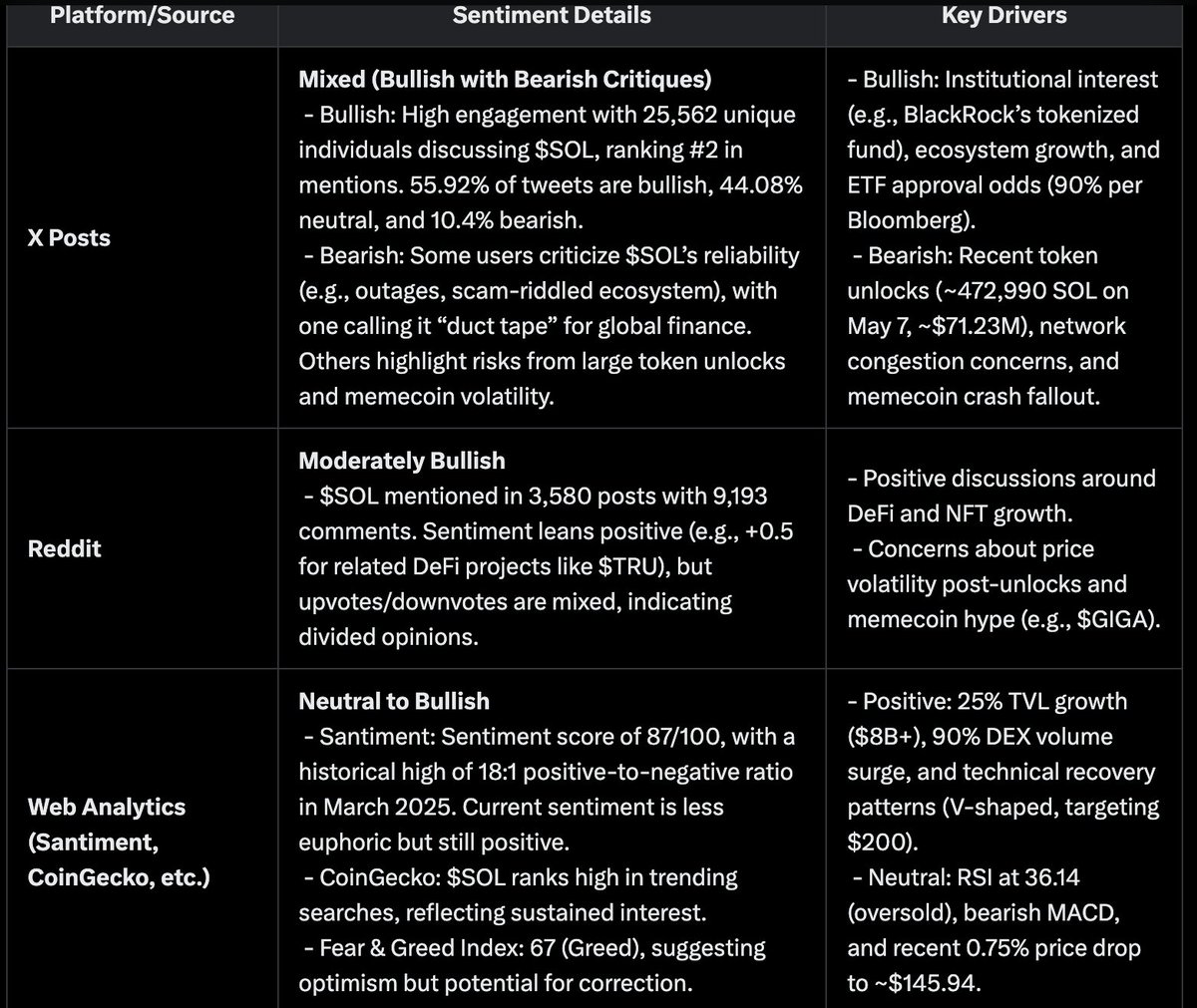The height and width of the screenshot is (1008, 1197).
Task: Click the Key Drivers column header
Action: (1003, 15)
